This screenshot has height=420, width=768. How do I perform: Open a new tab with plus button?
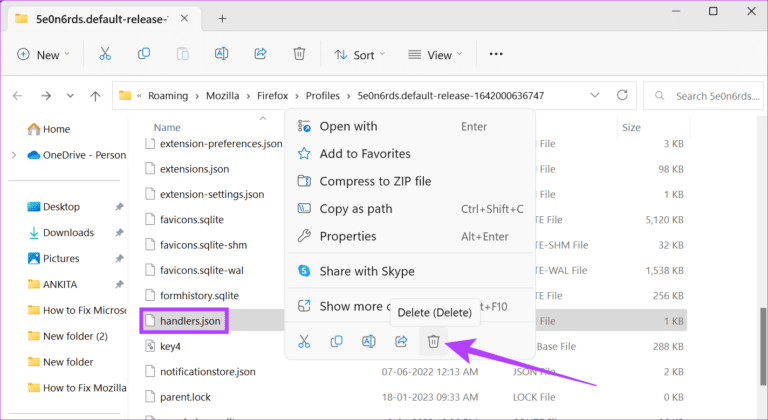click(222, 18)
